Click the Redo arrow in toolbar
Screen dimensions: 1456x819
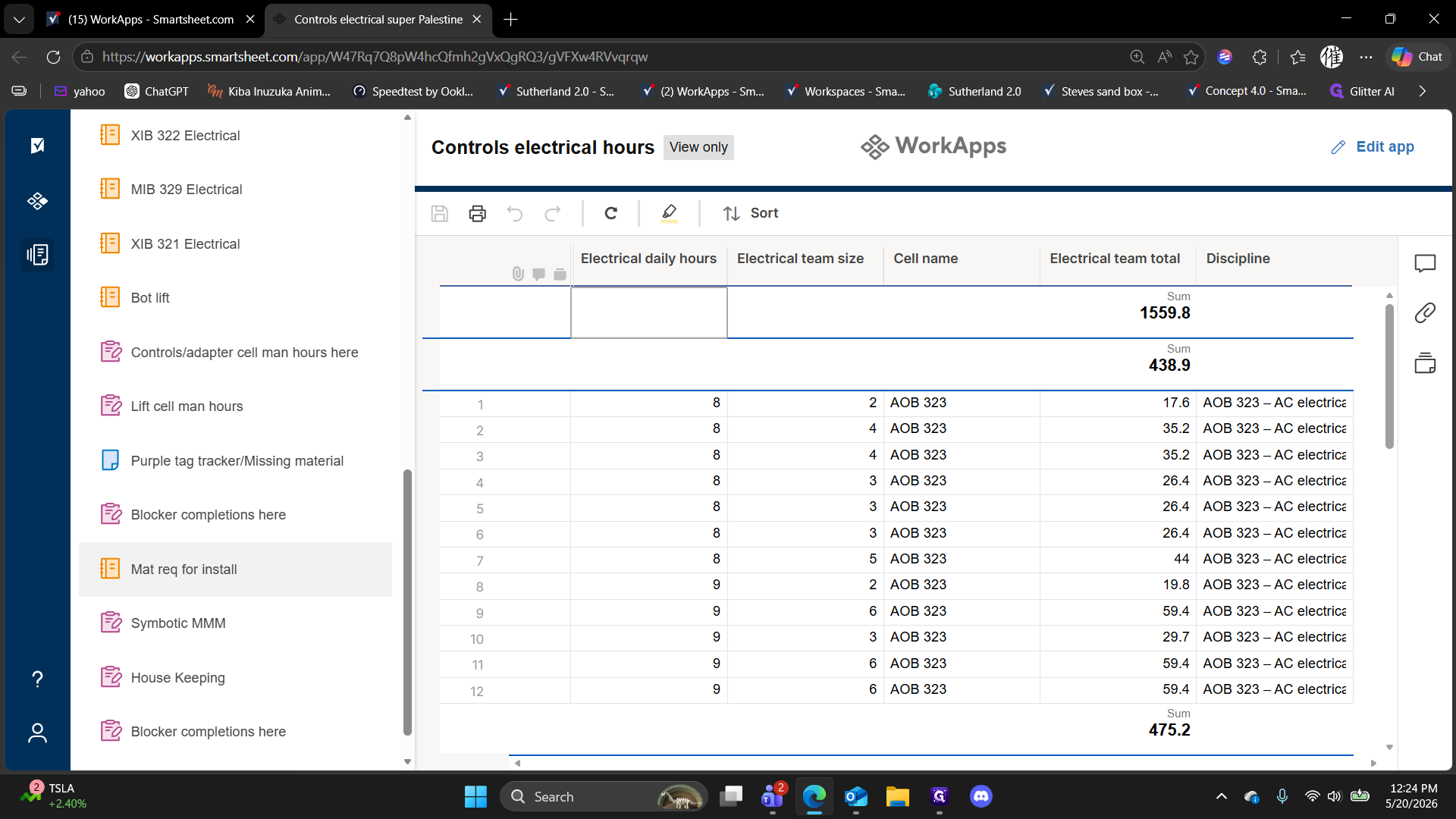tap(553, 213)
